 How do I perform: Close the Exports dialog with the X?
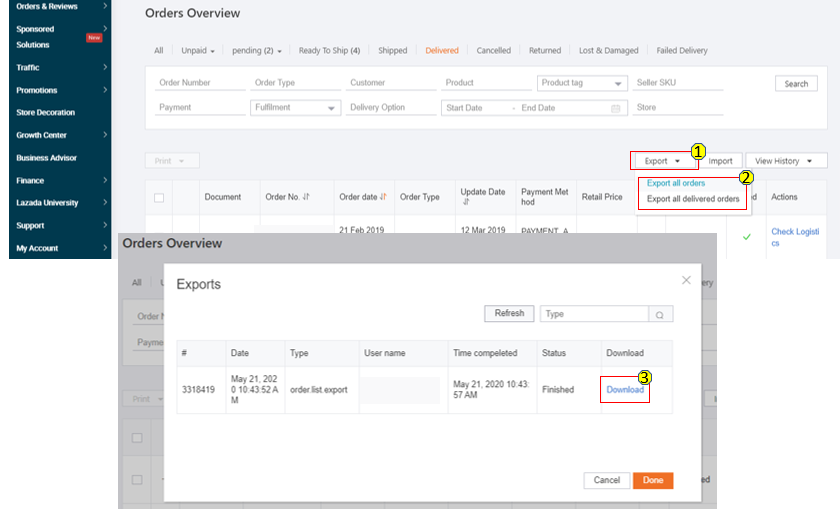click(686, 280)
